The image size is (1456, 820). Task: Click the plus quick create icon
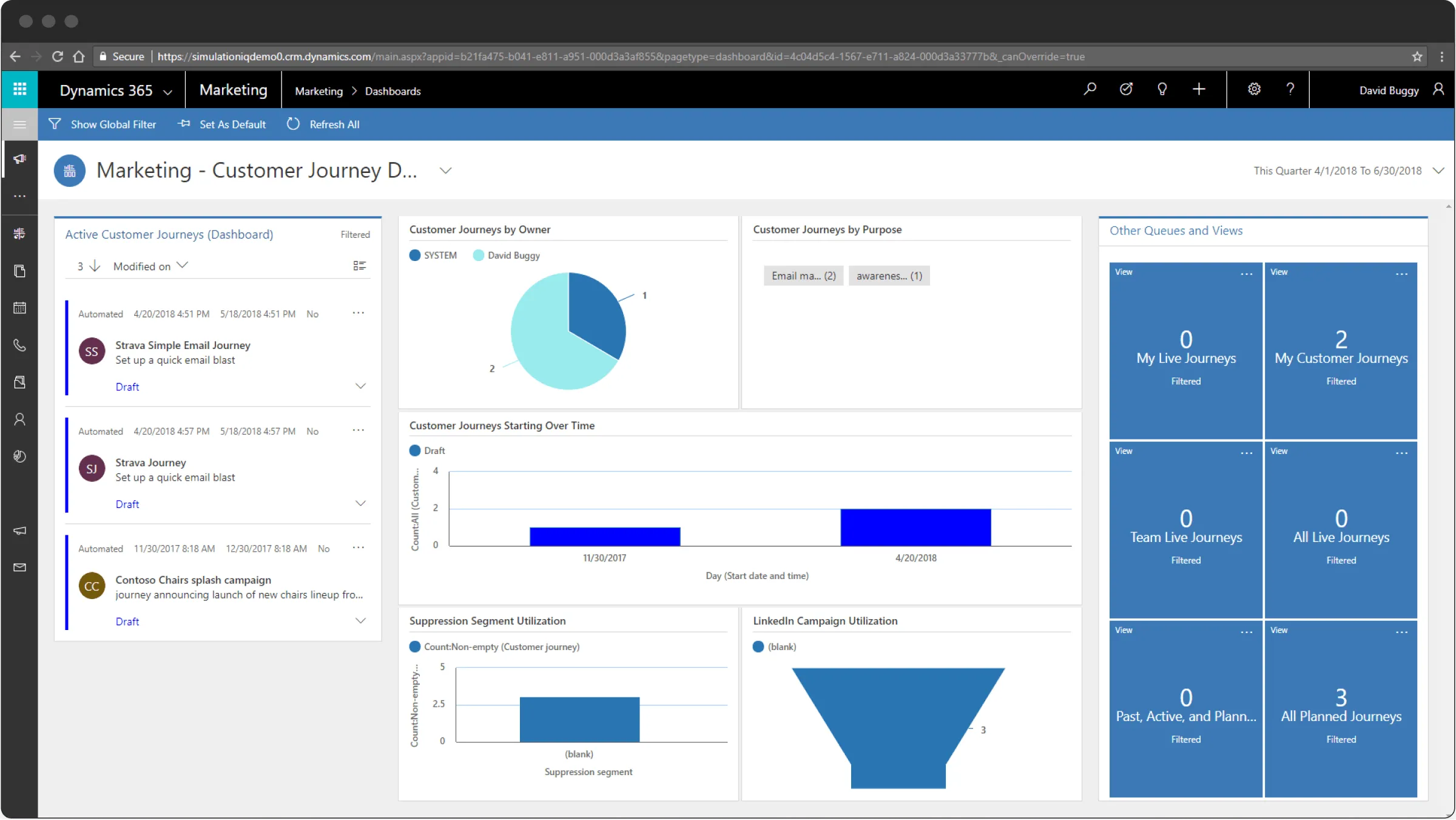(x=1199, y=90)
